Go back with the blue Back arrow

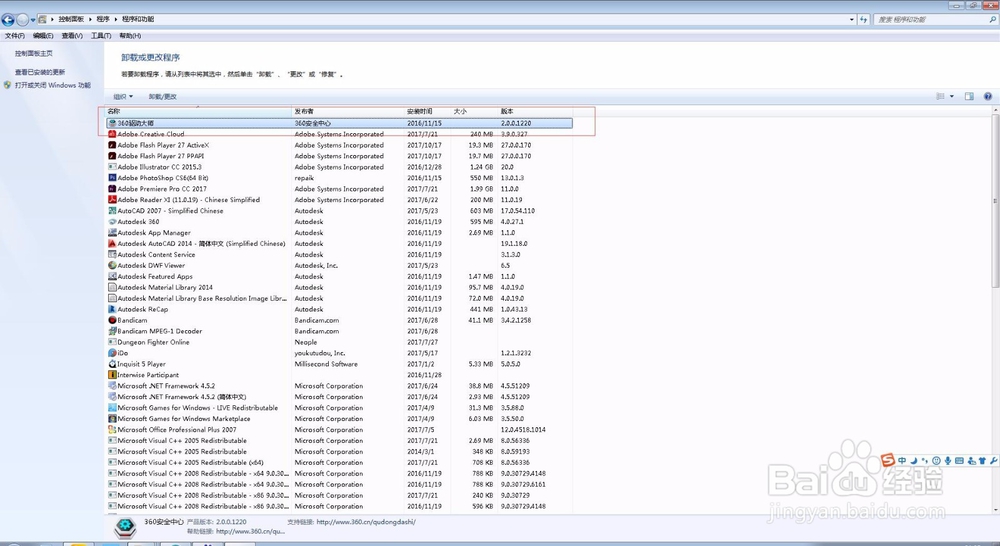8,20
